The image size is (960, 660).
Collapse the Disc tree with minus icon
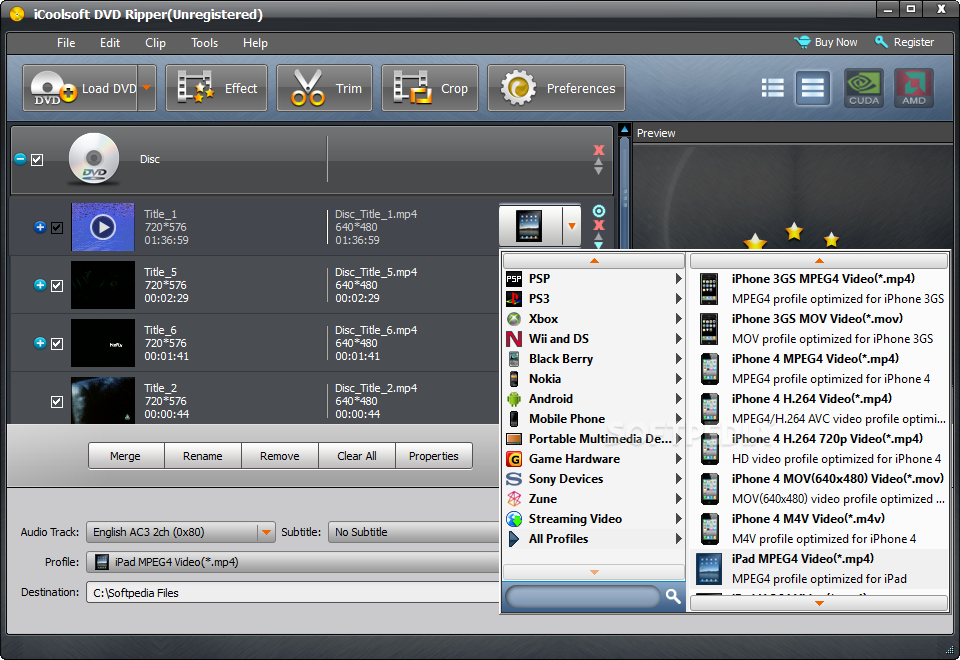[x=20, y=159]
